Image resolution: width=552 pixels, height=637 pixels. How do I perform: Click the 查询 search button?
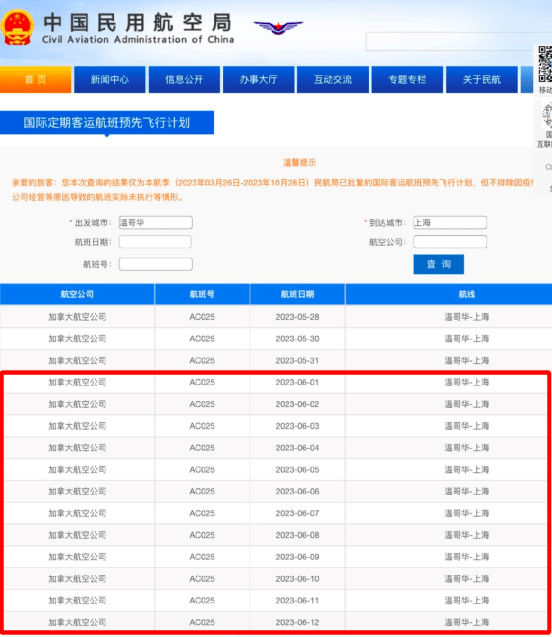[439, 264]
